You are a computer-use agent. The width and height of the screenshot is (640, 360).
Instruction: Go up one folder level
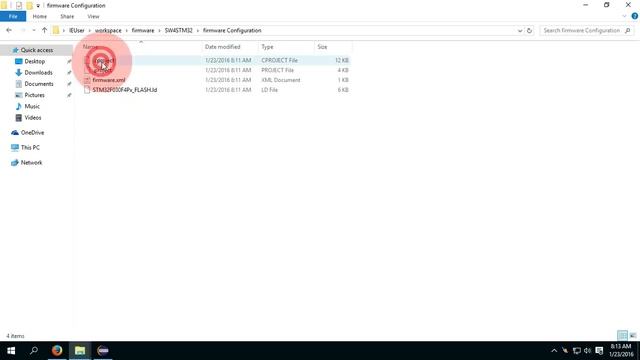(x=44, y=30)
